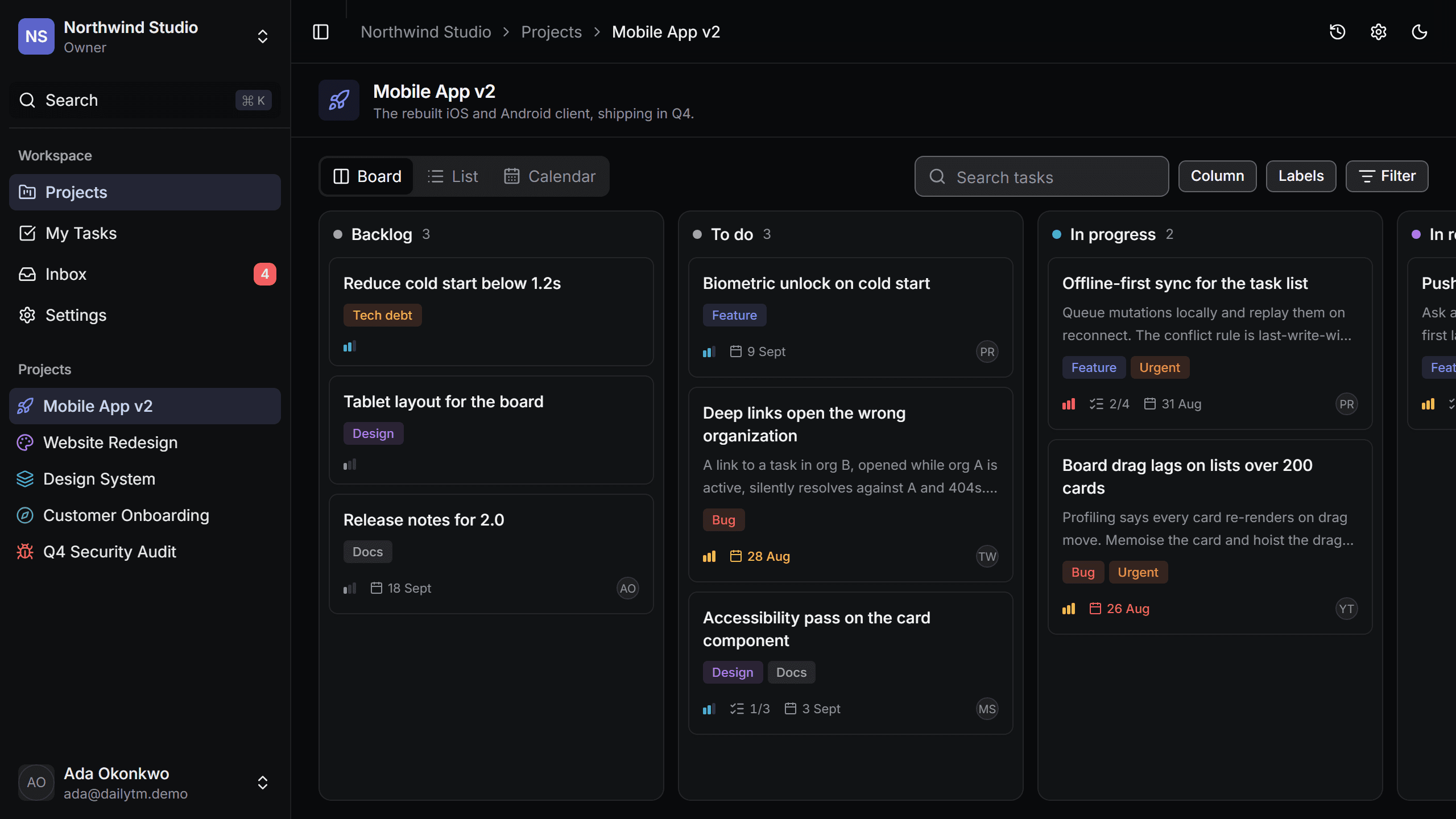Click the TW avatar on Deep links card
This screenshot has width=1456, height=819.
tap(987, 556)
